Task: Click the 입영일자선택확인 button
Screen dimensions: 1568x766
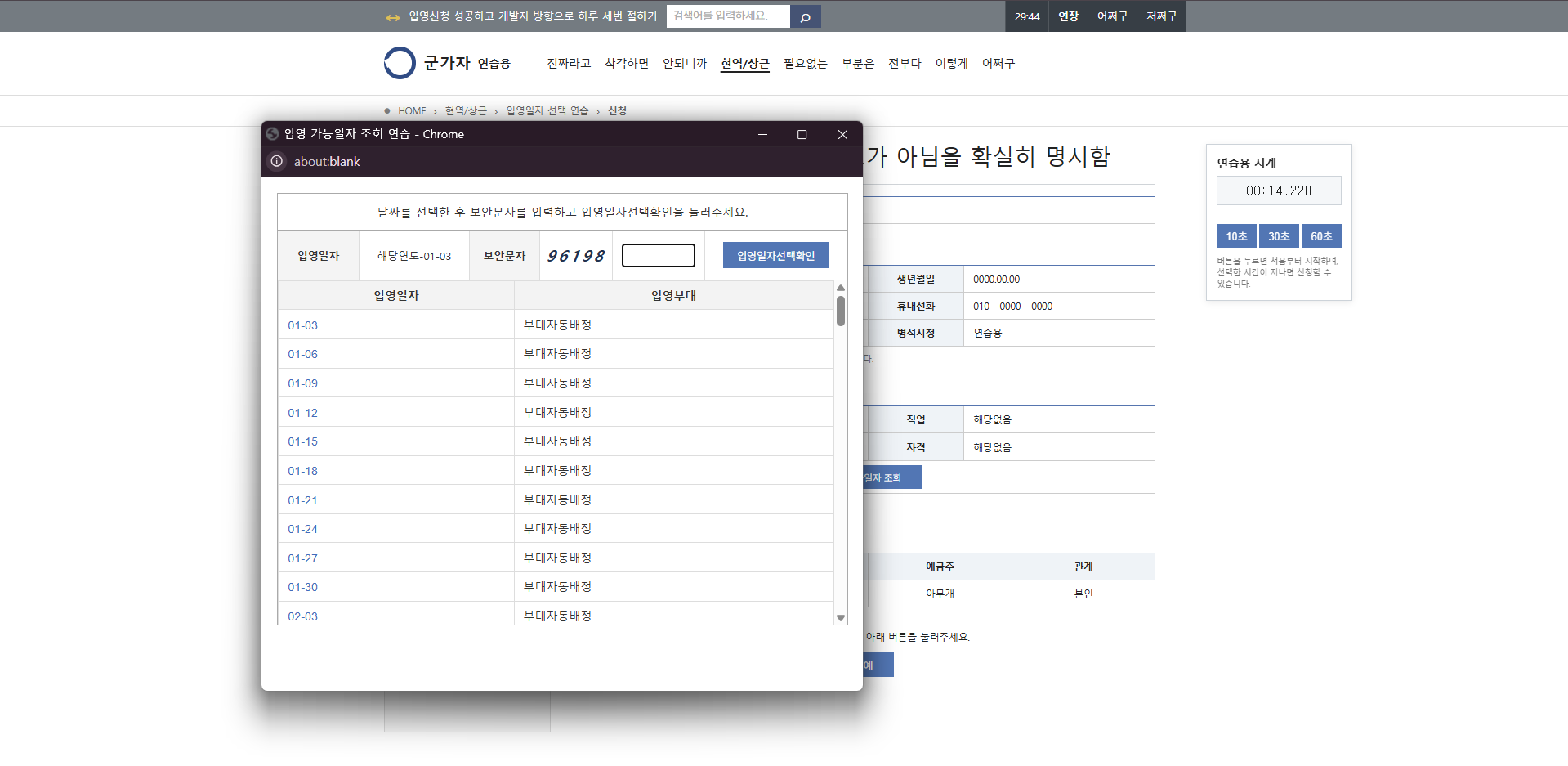Action: coord(776,255)
